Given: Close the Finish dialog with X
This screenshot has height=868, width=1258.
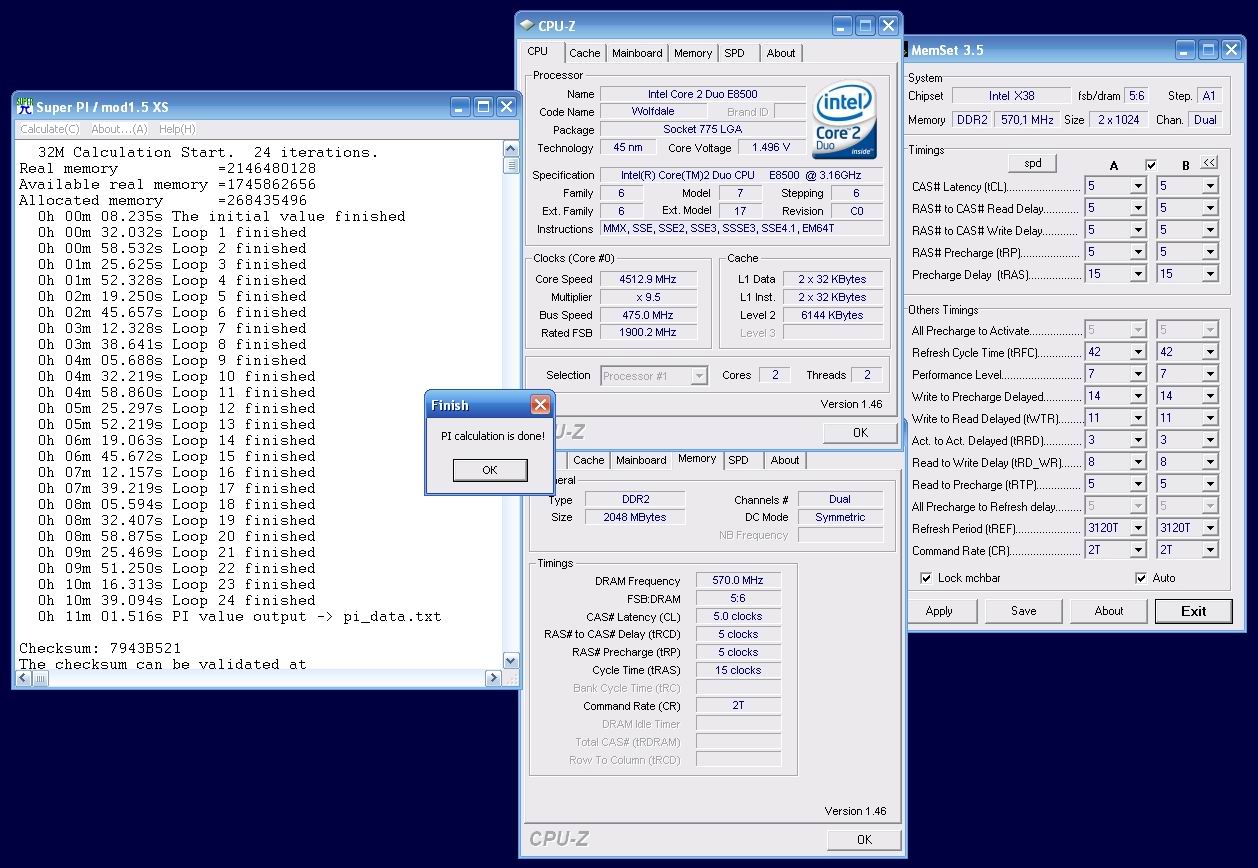Looking at the screenshot, I should click(x=540, y=405).
